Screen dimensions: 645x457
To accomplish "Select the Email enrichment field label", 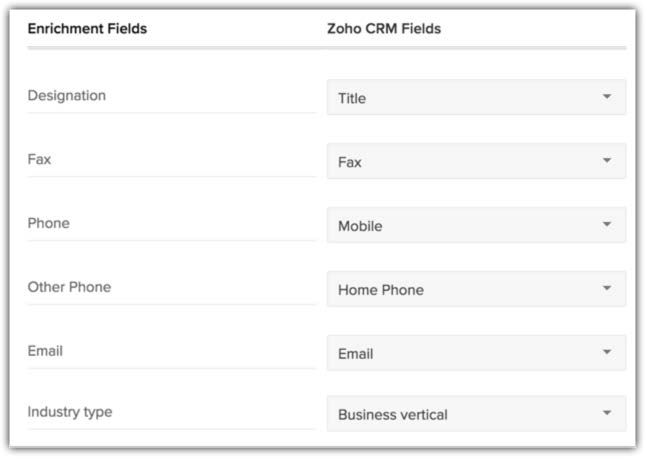I will 45,351.
